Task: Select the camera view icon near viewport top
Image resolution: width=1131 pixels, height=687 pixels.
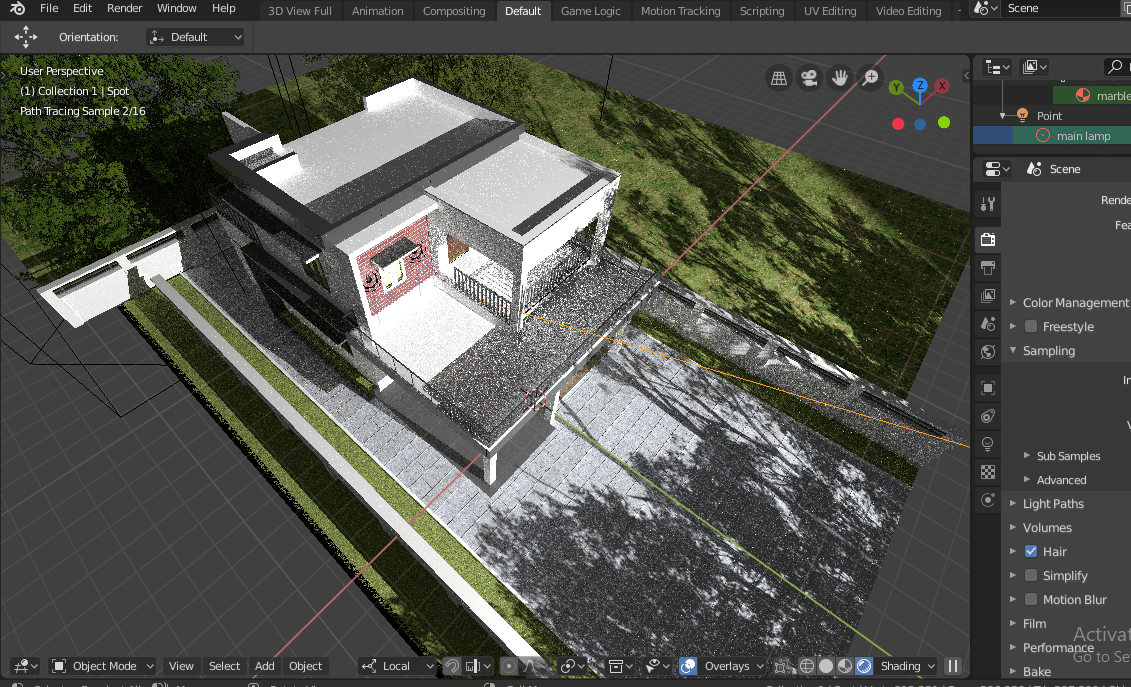Action: point(808,77)
